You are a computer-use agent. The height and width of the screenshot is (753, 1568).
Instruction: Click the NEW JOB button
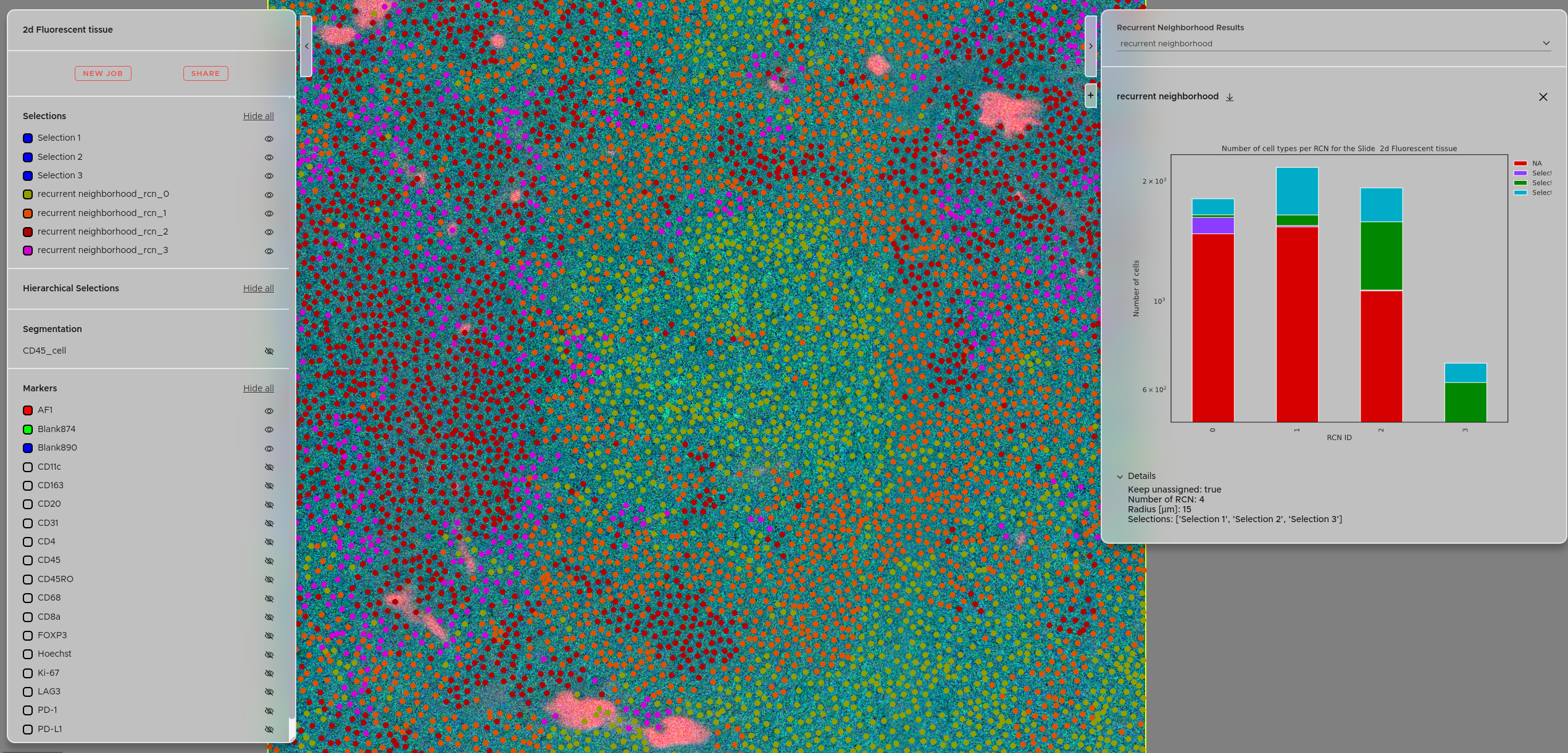[x=103, y=73]
